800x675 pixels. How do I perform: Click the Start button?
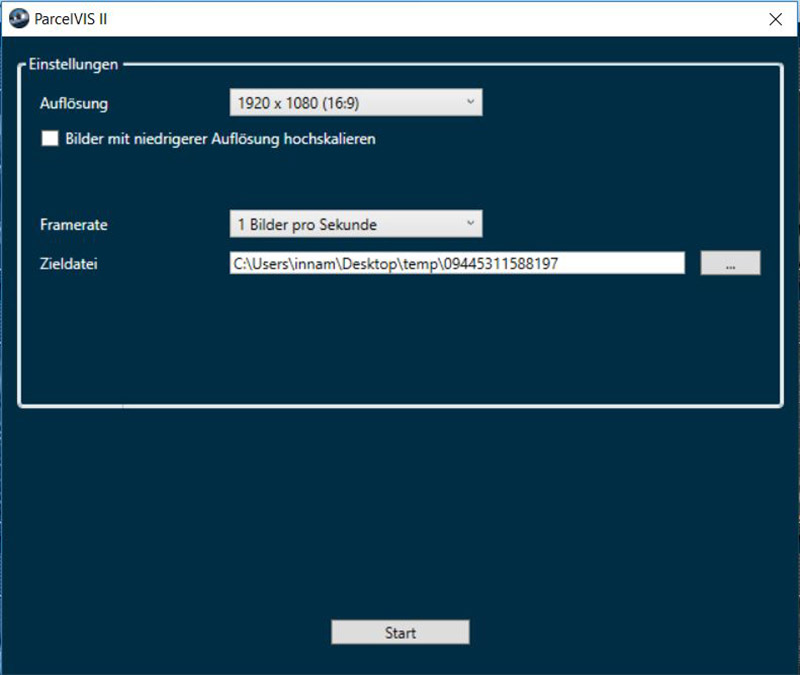[400, 632]
